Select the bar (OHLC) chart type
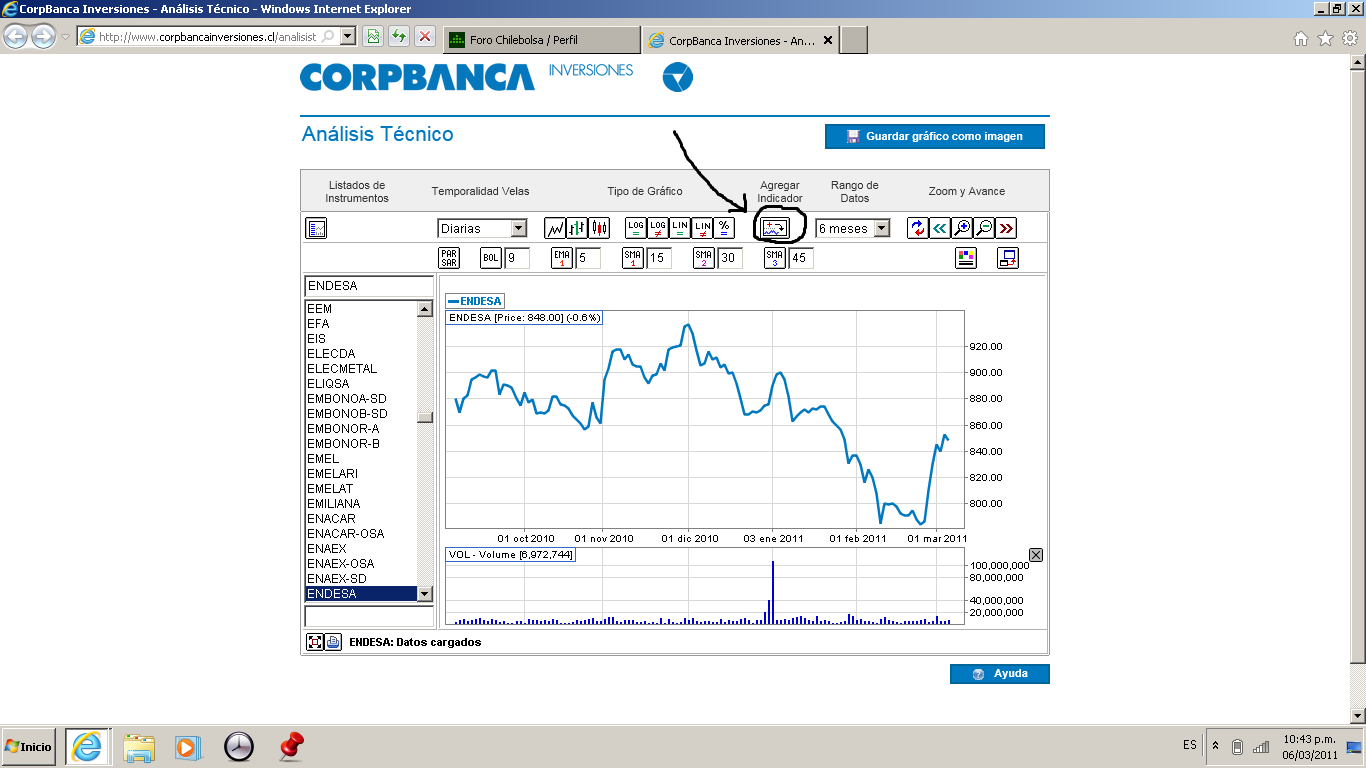 click(x=577, y=228)
